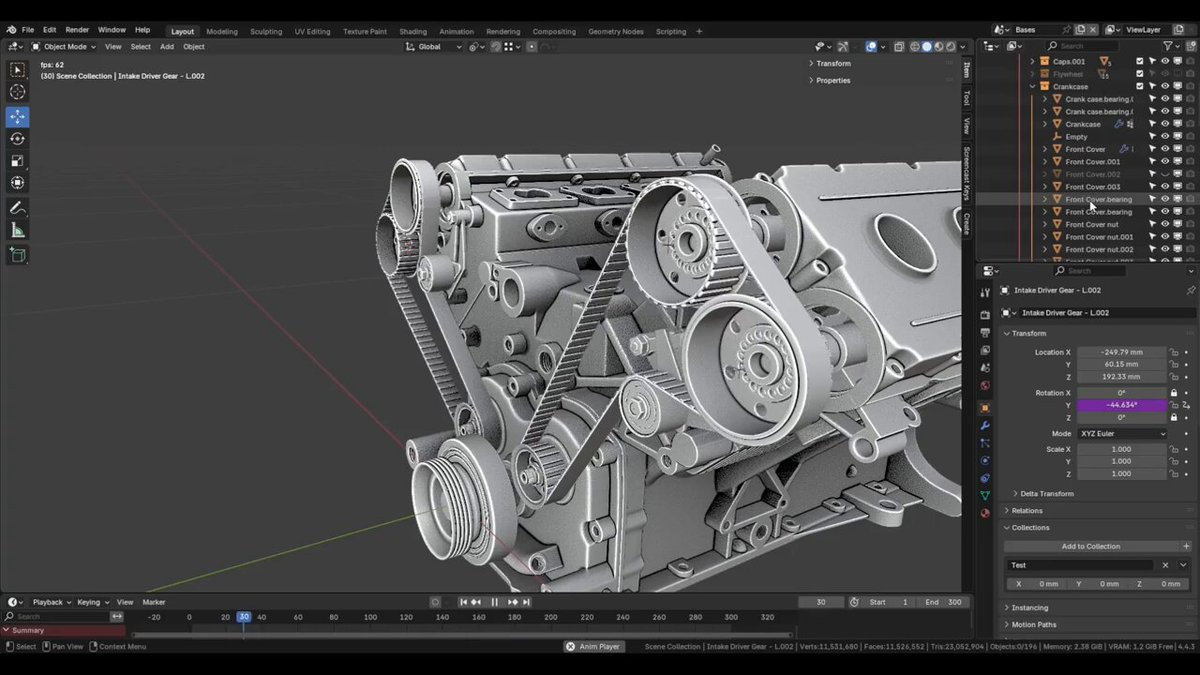
Task: Switch to the Shading workspace tab
Action: [x=413, y=31]
